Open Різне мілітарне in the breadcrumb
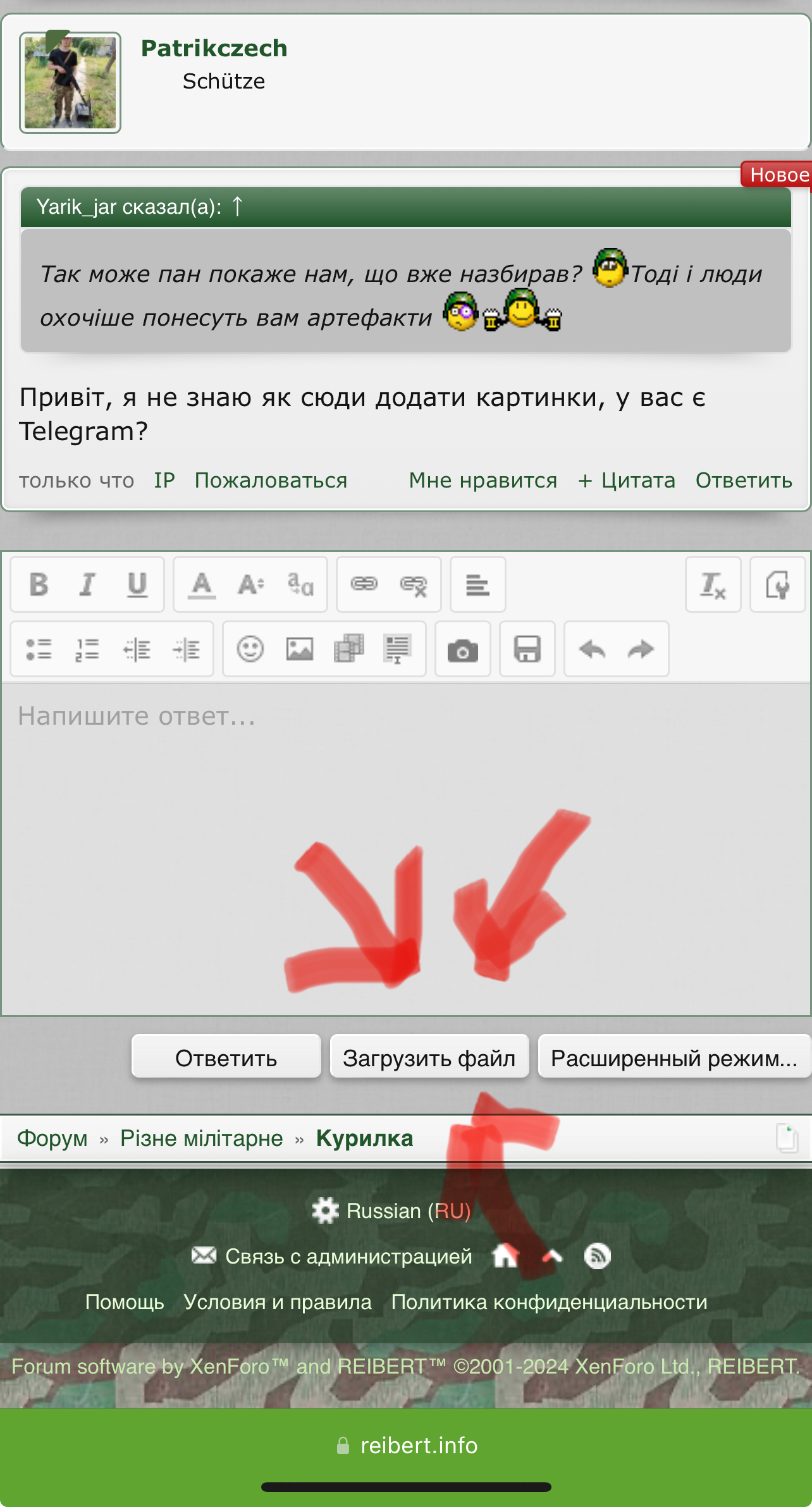The image size is (812, 1507). click(x=201, y=1138)
